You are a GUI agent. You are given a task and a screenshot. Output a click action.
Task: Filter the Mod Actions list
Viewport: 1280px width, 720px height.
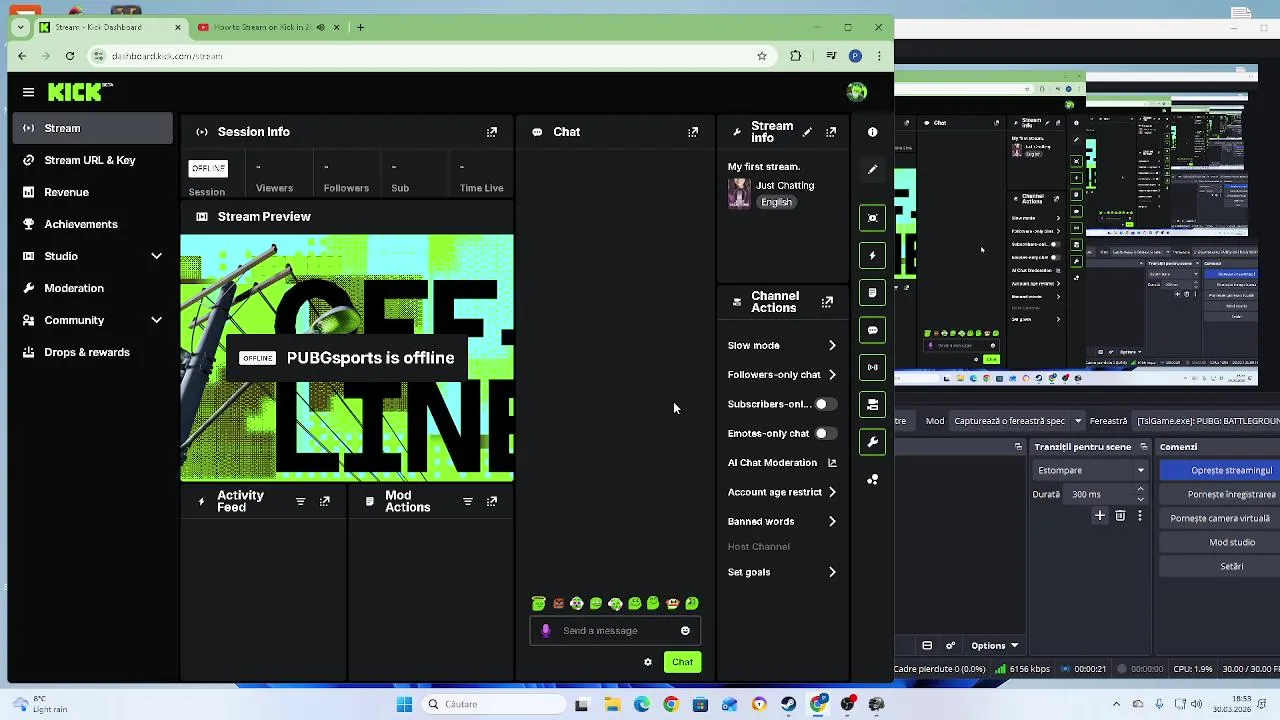468,501
